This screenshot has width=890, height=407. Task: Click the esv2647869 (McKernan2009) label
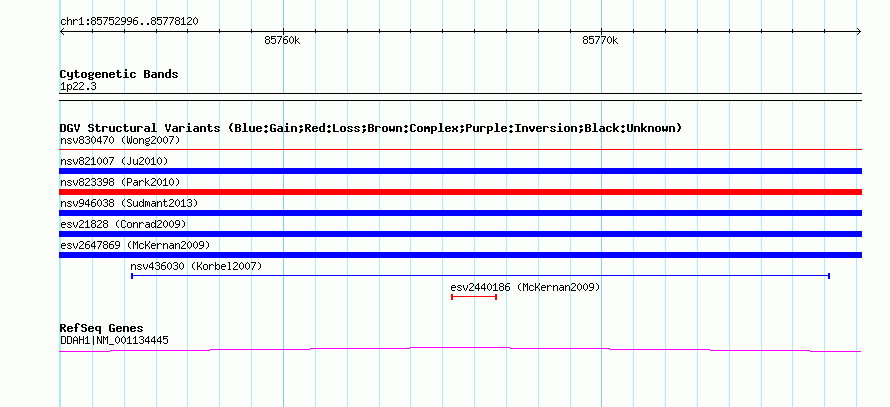135,245
